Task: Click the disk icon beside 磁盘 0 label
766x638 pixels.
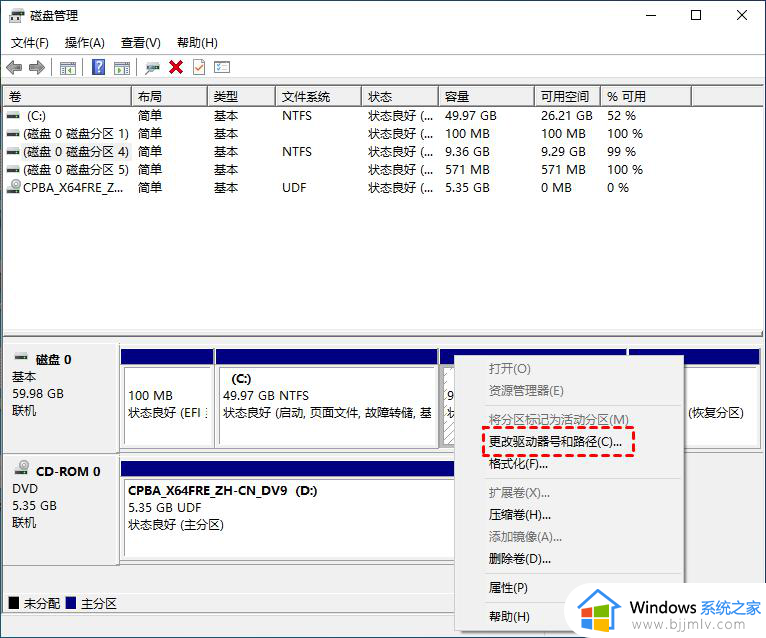Action: pos(21,357)
